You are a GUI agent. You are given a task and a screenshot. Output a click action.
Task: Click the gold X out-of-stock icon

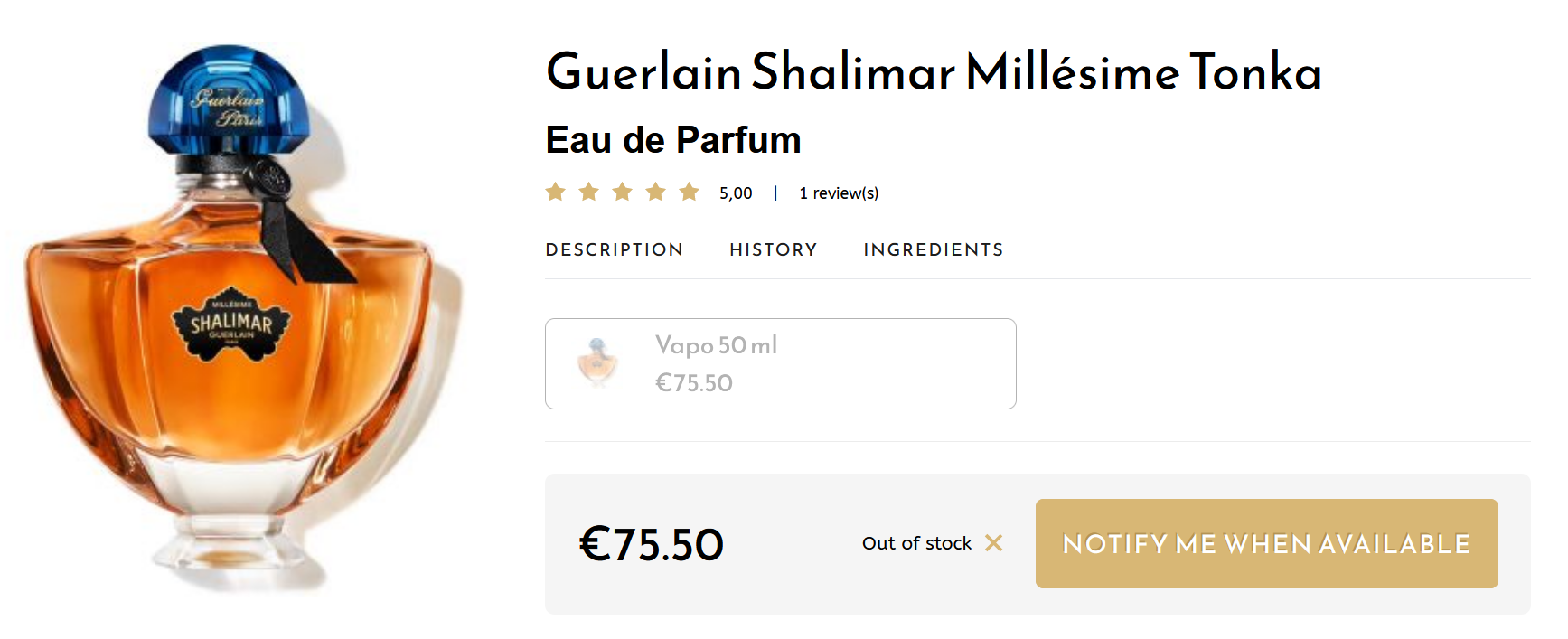[993, 543]
